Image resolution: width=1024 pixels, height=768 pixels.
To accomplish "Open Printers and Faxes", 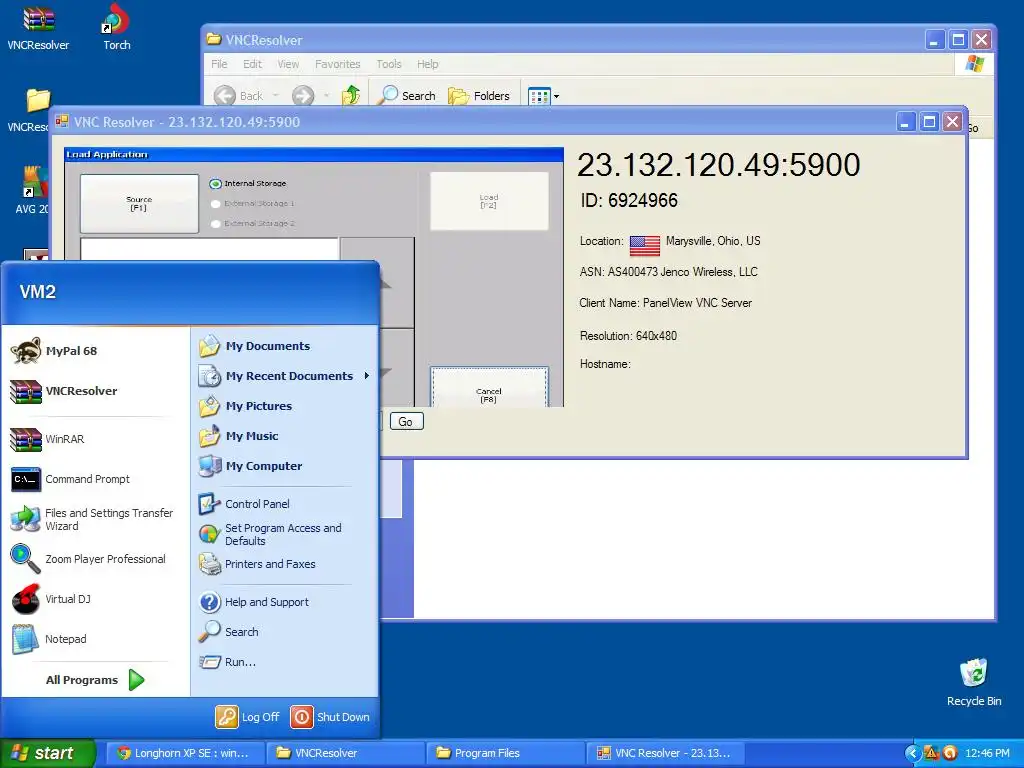I will coord(257,564).
